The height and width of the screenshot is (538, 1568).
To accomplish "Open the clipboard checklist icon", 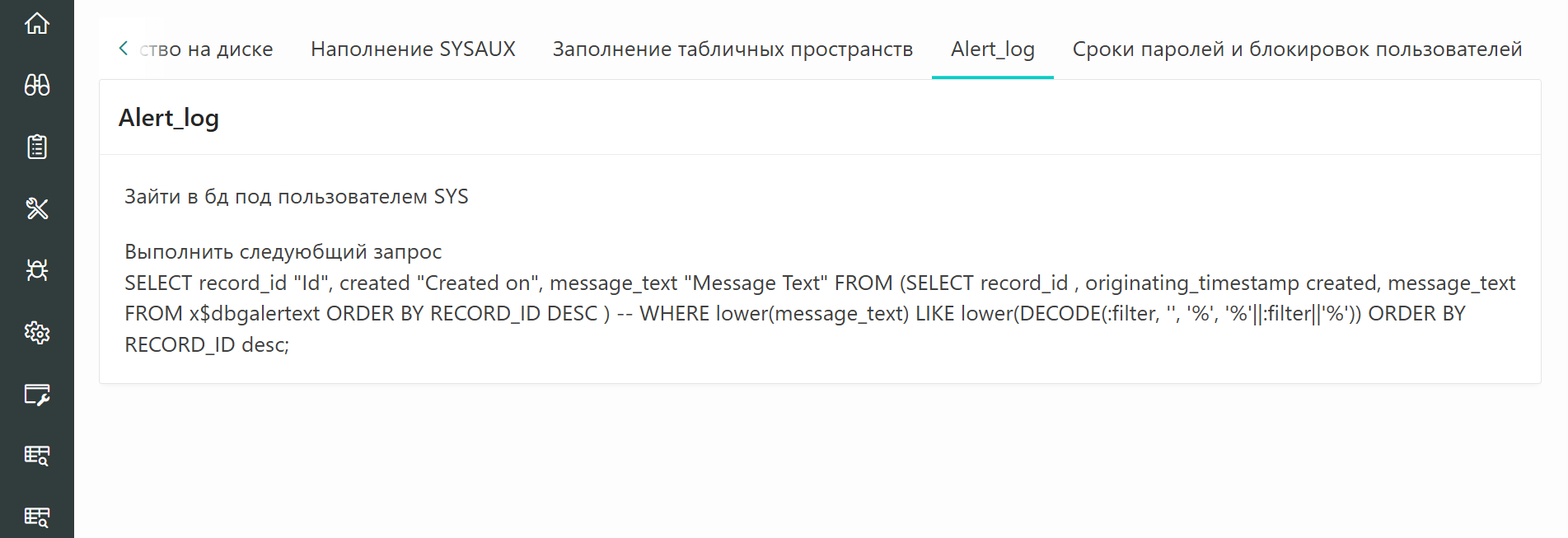I will (x=37, y=147).
